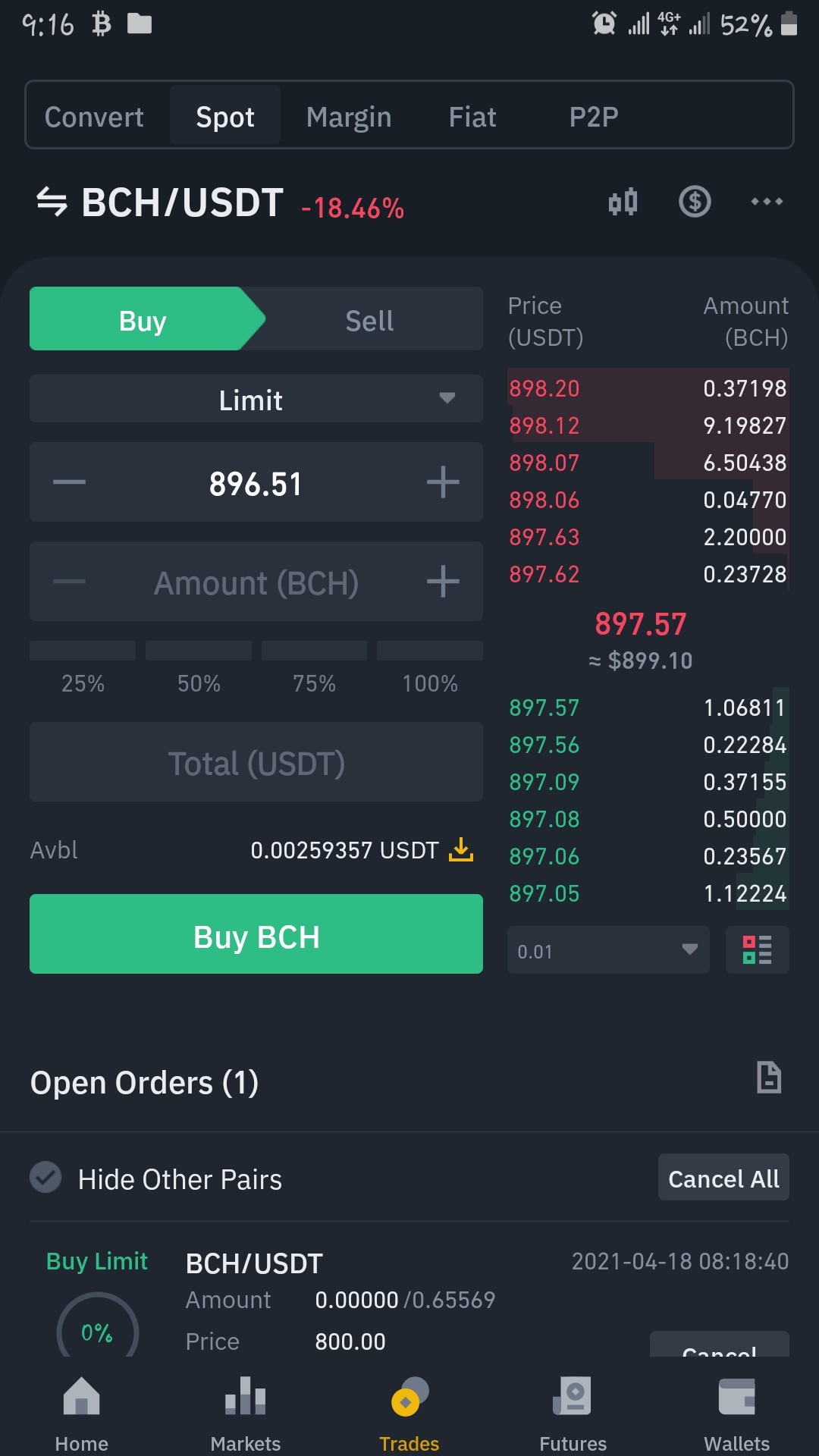
Task: Open Futures from the bottom bar
Action: (x=573, y=1414)
